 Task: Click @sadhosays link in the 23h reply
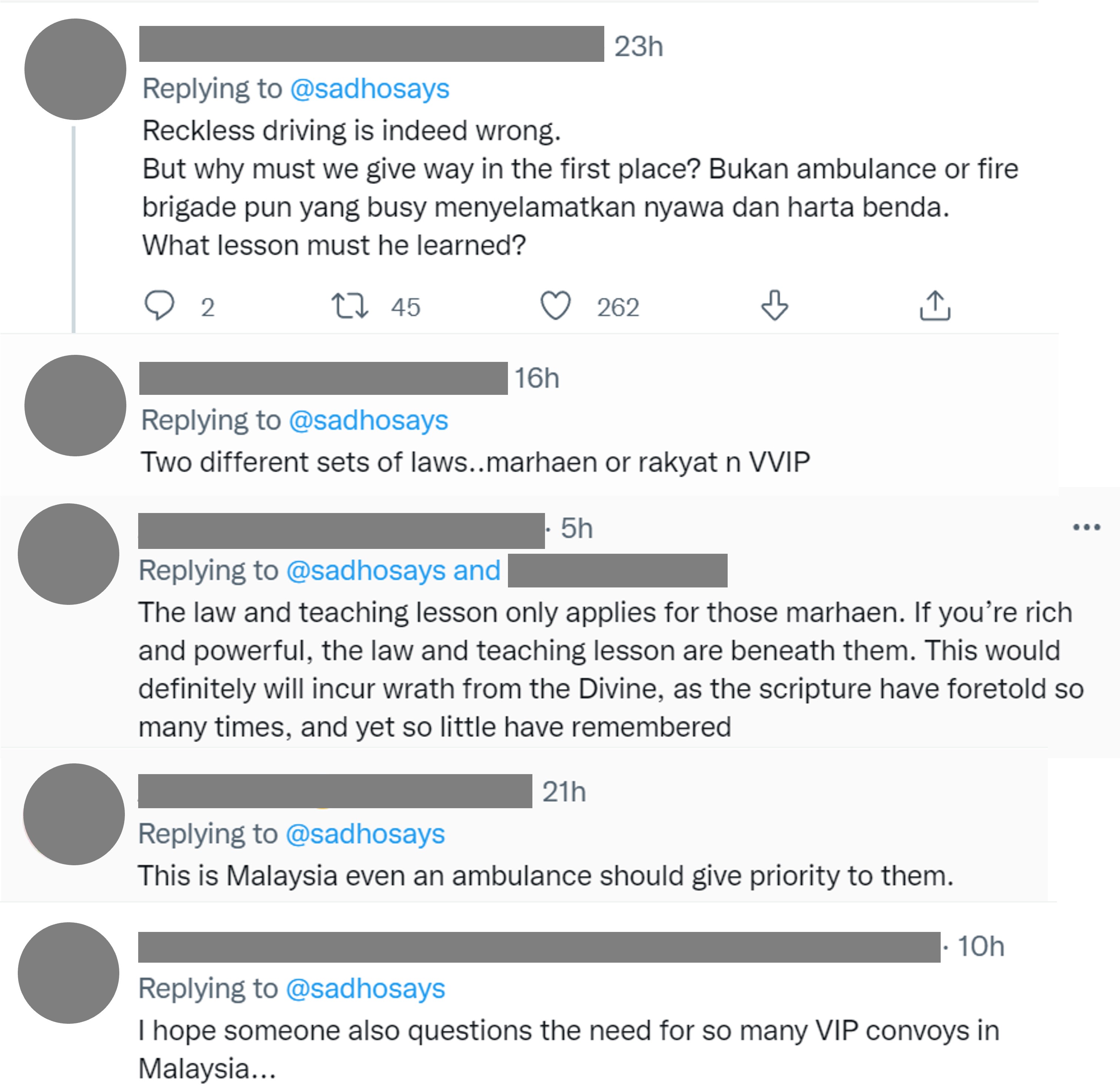tap(370, 89)
